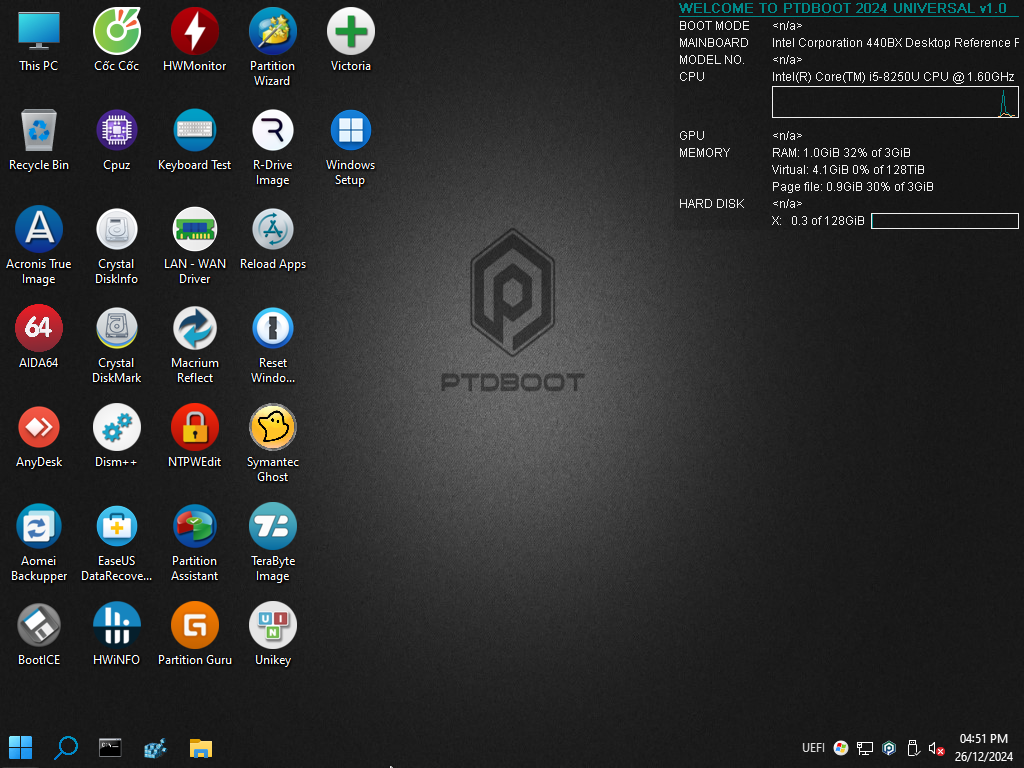
Task: Click the PTDBoot hexagon tray icon
Action: (889, 748)
